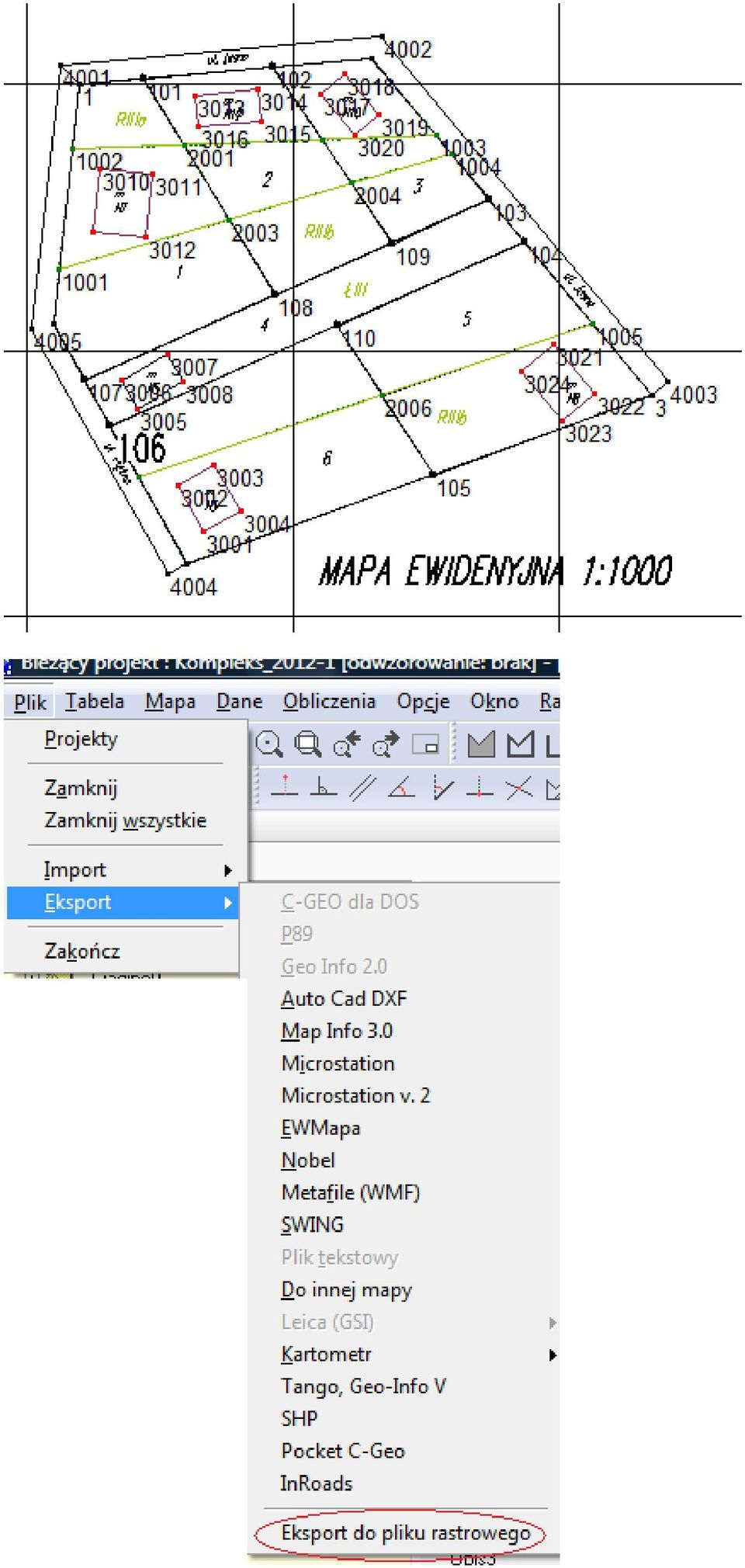This screenshot has height=1568, width=745.
Task: Choose Zamknij wszystkie in the Plik menu
Action: 126,820
